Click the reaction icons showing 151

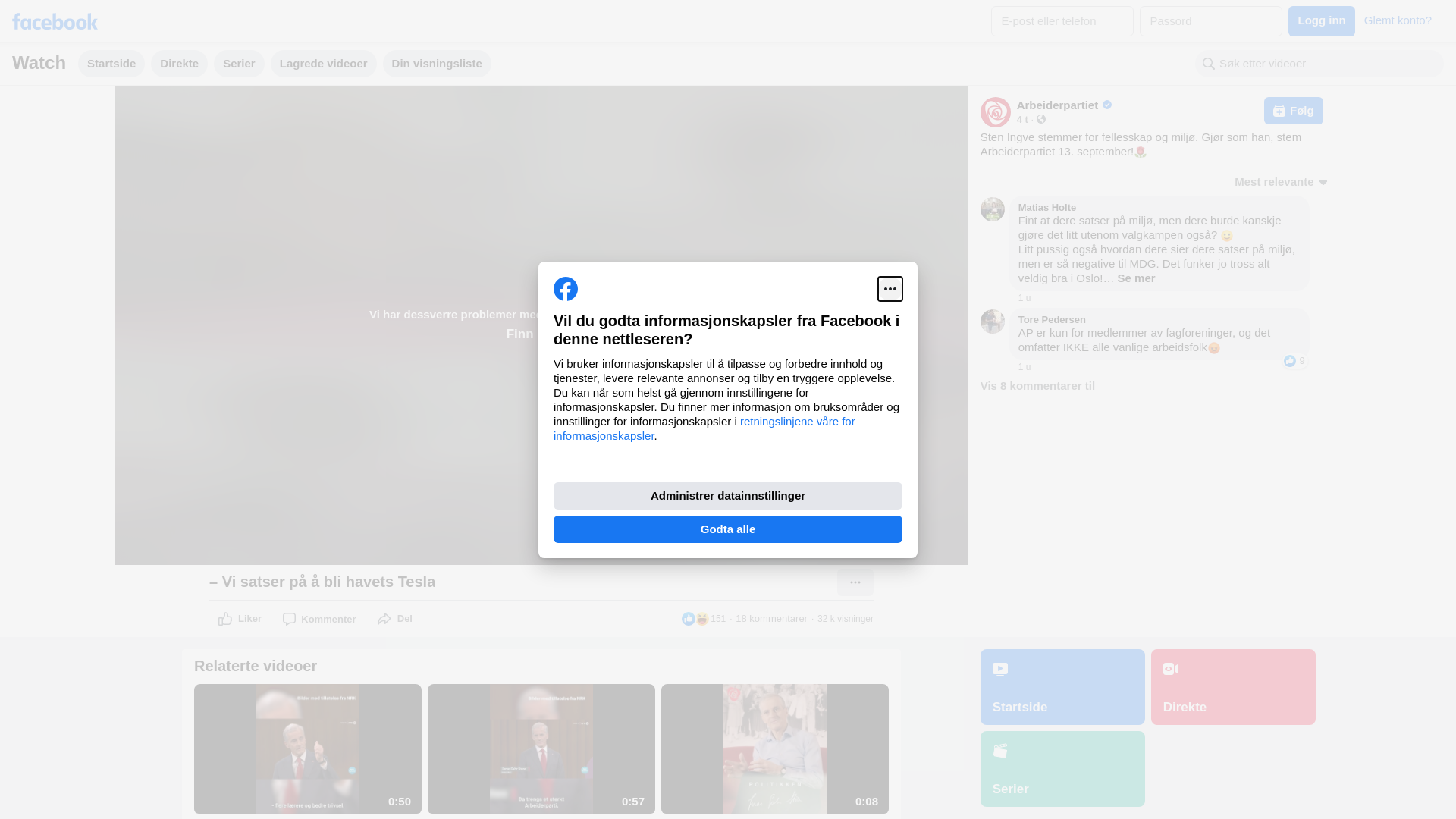703,619
